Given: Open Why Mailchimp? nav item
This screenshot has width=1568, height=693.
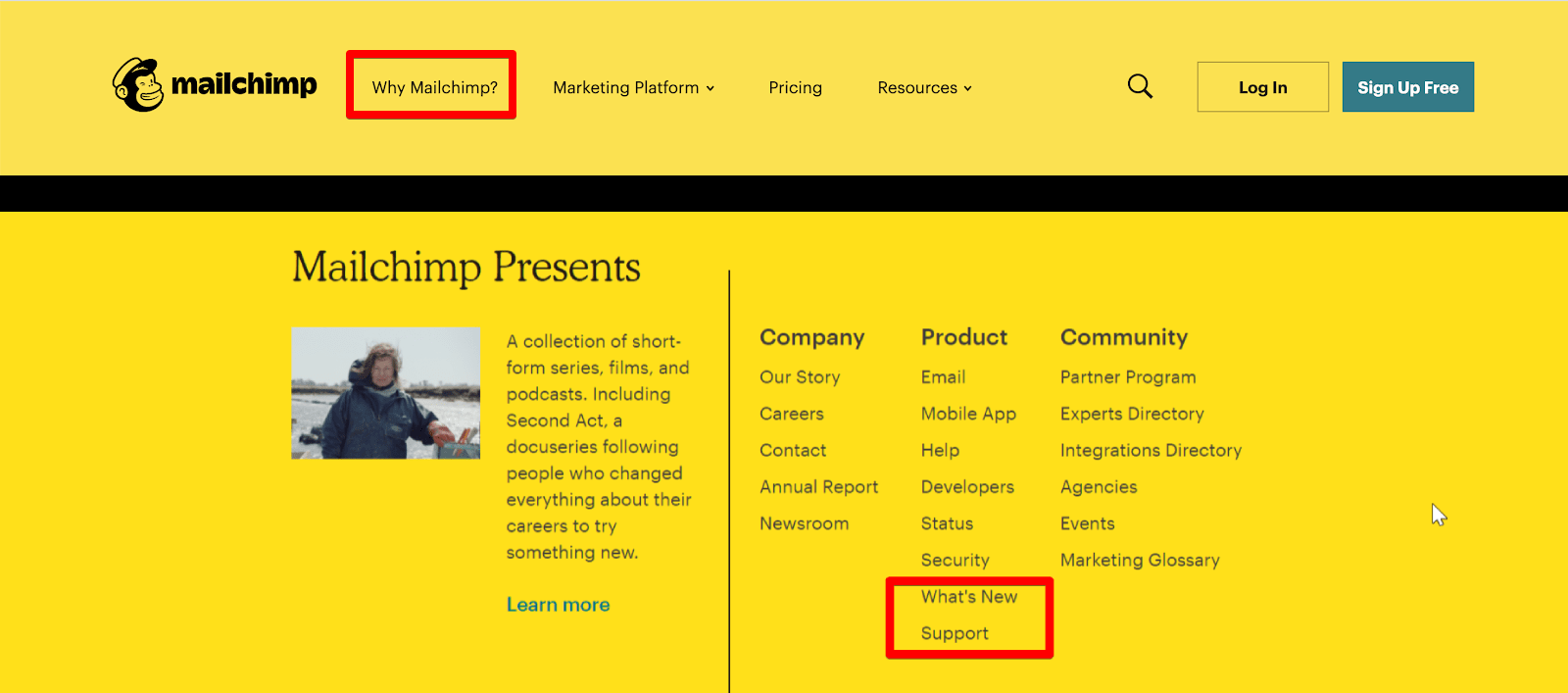Looking at the screenshot, I should pos(434,87).
